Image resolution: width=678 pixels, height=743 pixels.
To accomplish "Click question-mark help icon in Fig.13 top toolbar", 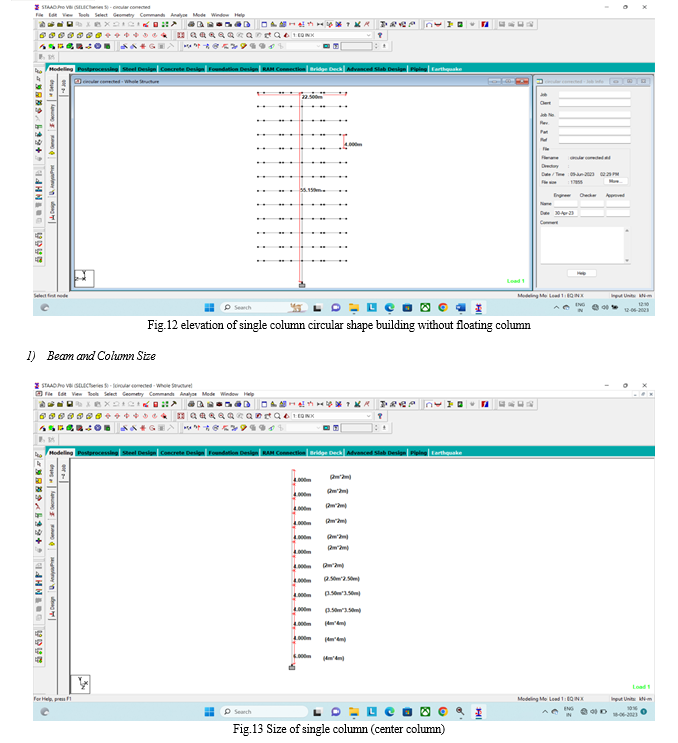I will 348,404.
